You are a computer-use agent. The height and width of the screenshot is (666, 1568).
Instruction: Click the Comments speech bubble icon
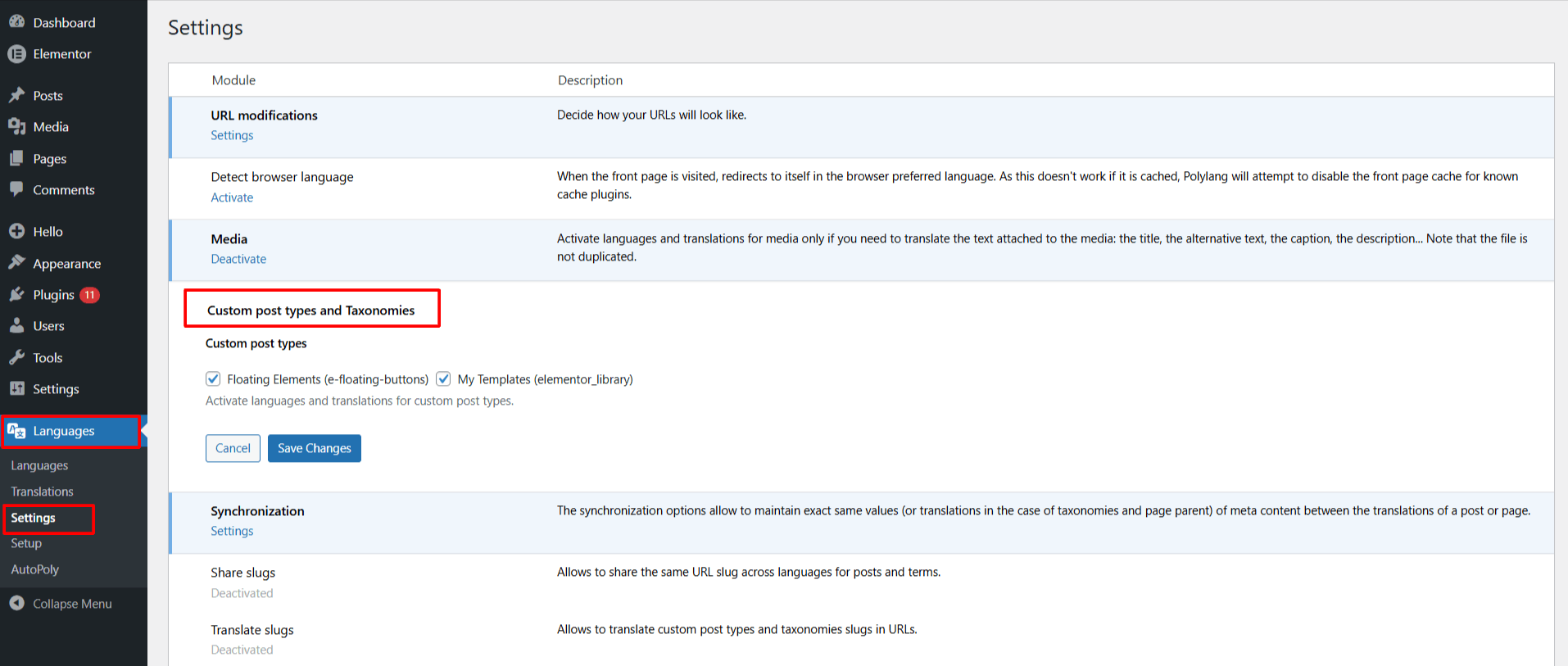[16, 189]
